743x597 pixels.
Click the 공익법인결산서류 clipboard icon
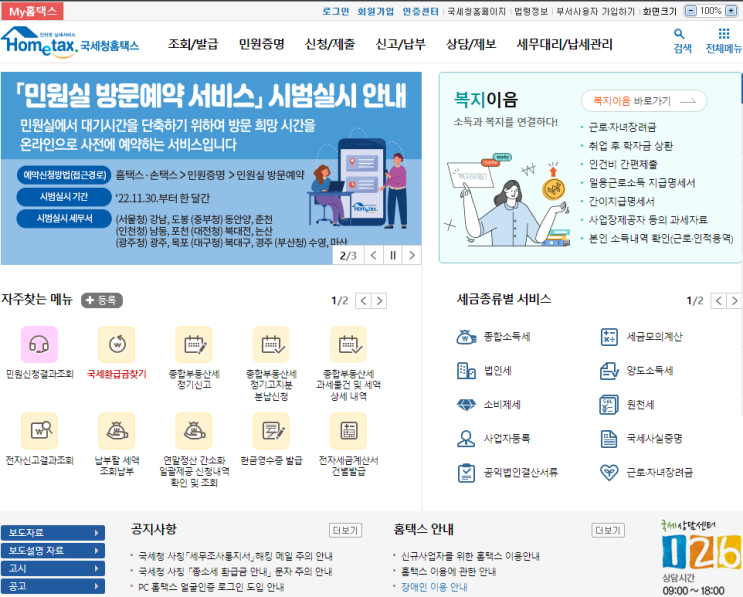pos(466,472)
